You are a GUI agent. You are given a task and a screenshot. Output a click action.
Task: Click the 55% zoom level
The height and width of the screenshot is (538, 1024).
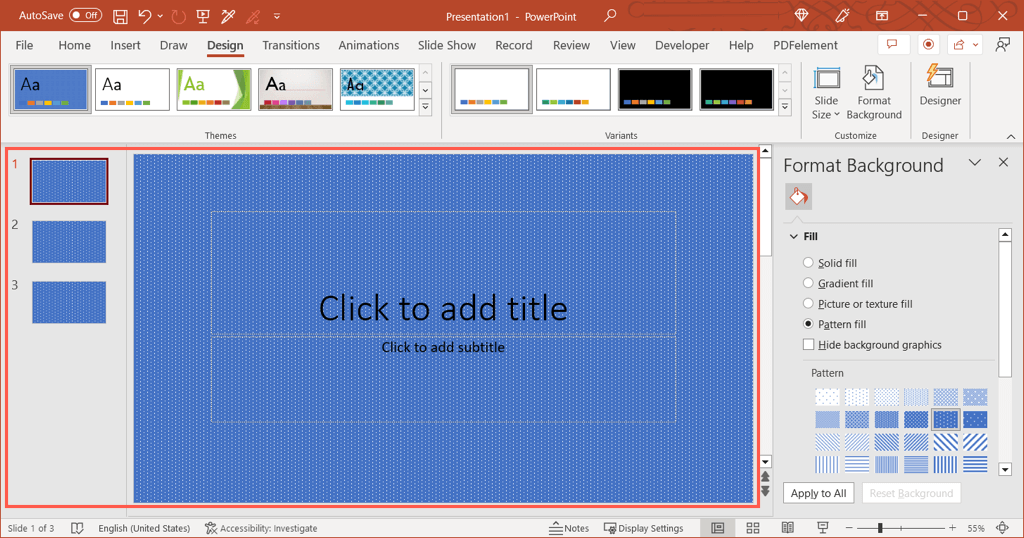(976, 528)
